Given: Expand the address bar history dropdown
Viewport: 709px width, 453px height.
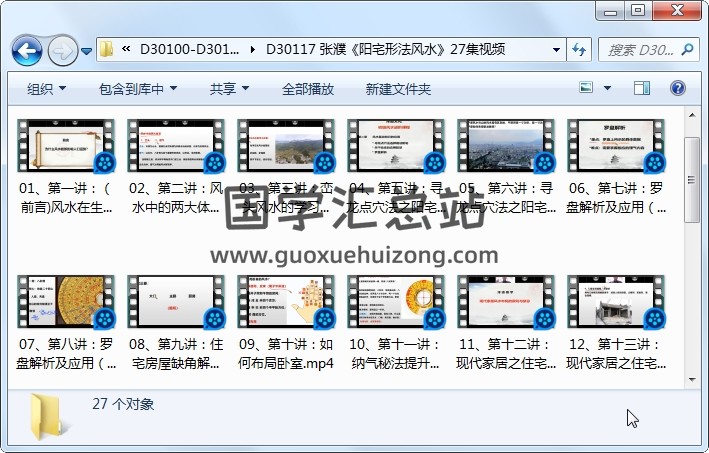Looking at the screenshot, I should tap(557, 49).
